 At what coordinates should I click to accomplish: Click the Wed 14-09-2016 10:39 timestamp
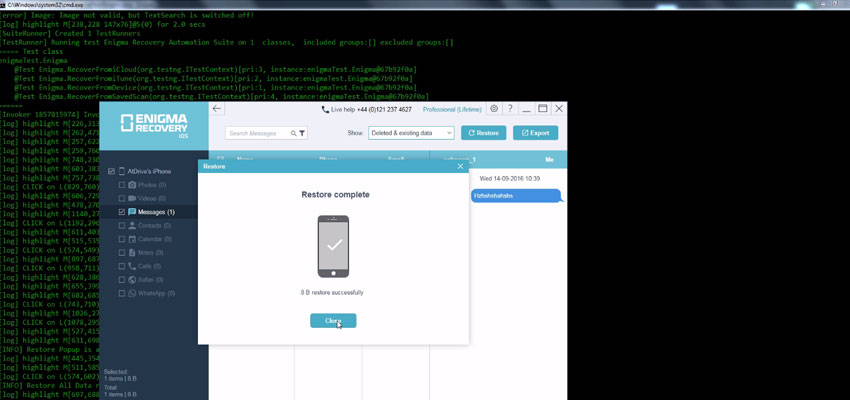click(x=510, y=178)
